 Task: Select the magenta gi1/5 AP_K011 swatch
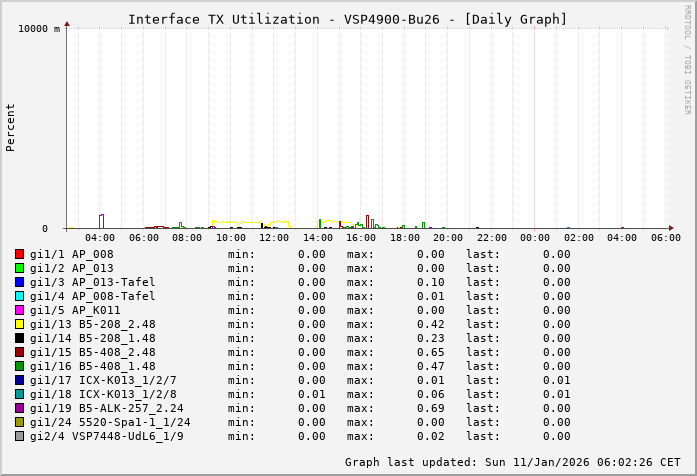pyautogui.click(x=19, y=310)
